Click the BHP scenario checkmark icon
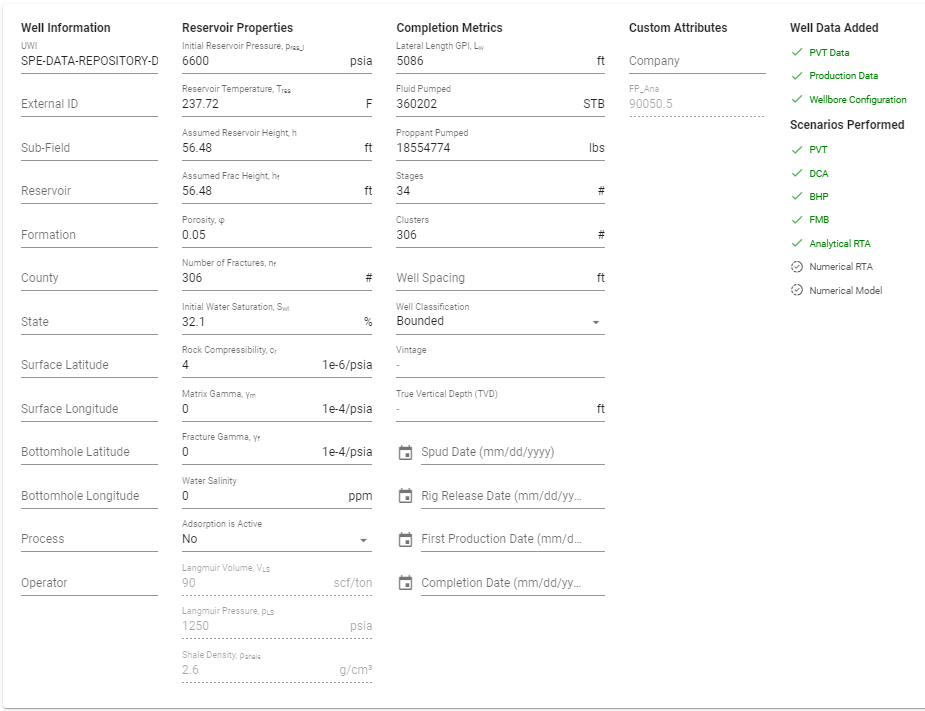 pos(797,196)
